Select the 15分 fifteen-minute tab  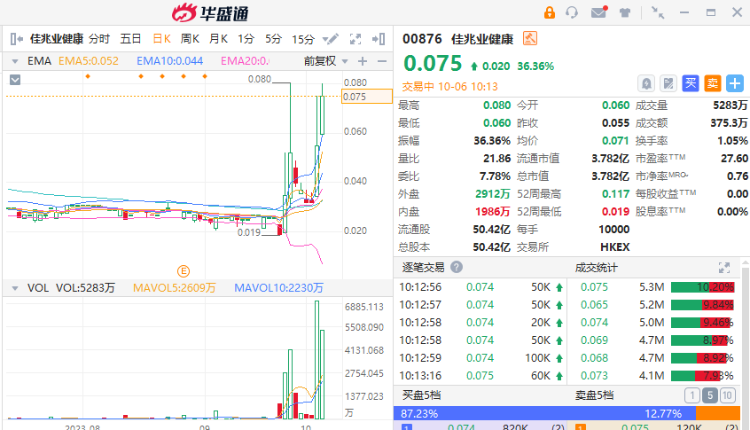coord(303,39)
